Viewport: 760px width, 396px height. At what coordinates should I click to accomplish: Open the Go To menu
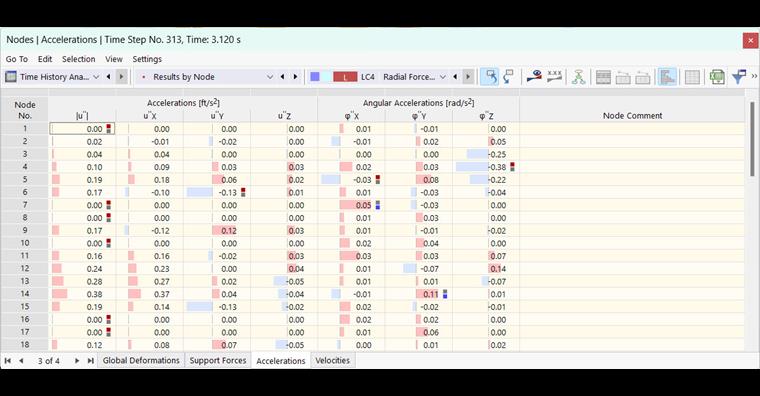coord(17,59)
